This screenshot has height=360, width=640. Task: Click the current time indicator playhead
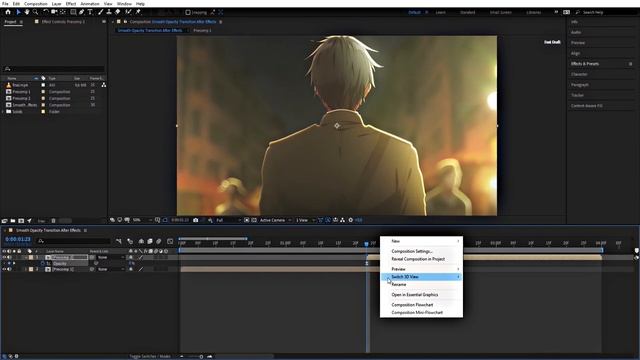click(x=366, y=244)
